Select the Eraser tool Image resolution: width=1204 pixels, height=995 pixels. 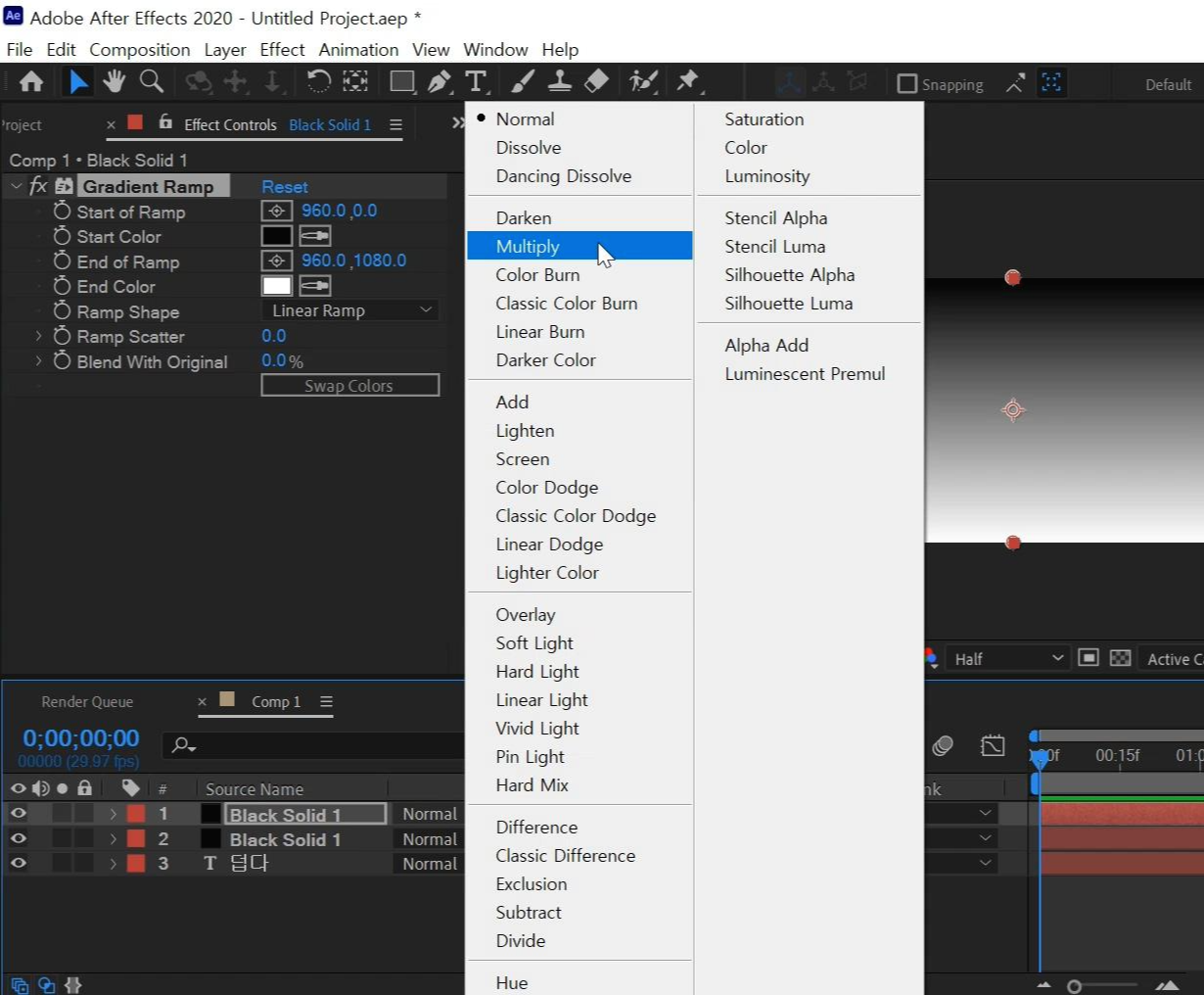[x=596, y=82]
